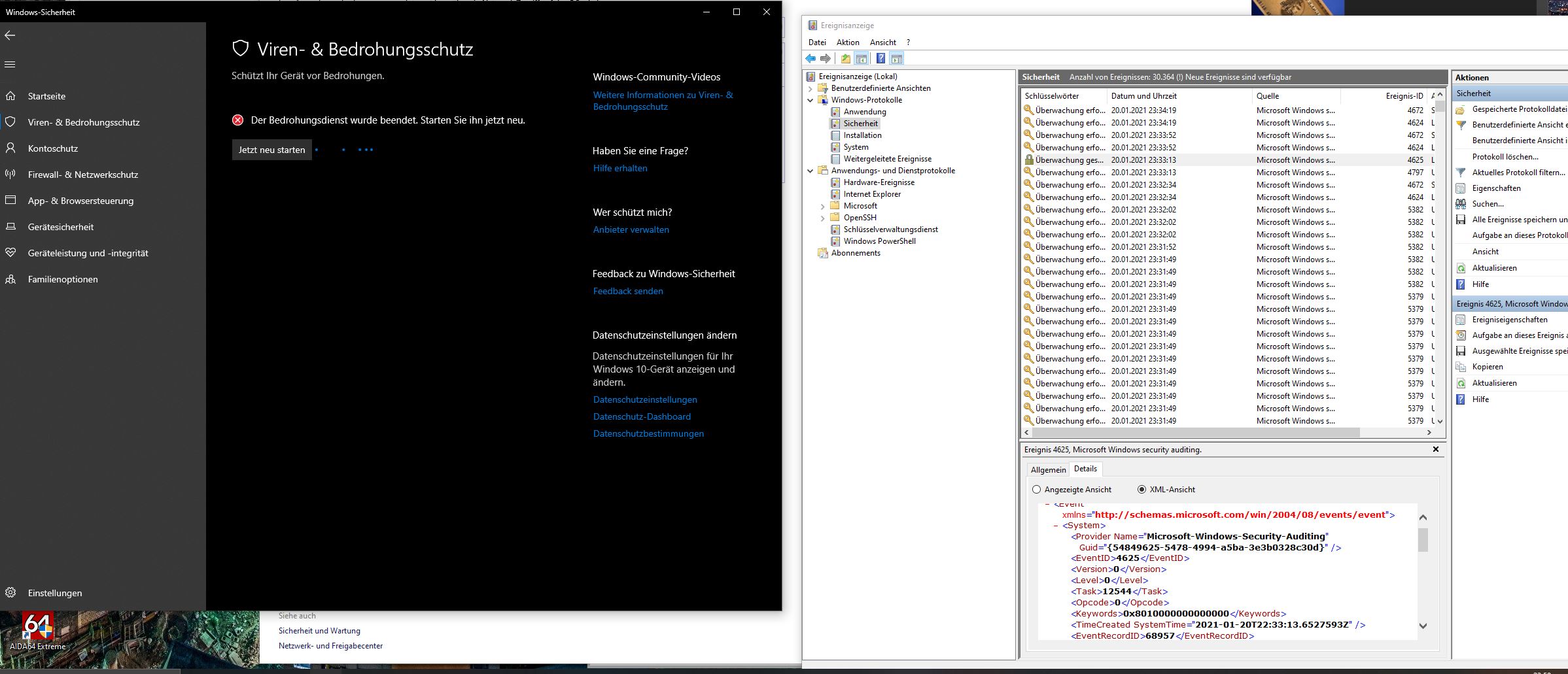Open the Datenschutz-Dashboard link
Viewport: 1568px width, 674px height.
[642, 417]
